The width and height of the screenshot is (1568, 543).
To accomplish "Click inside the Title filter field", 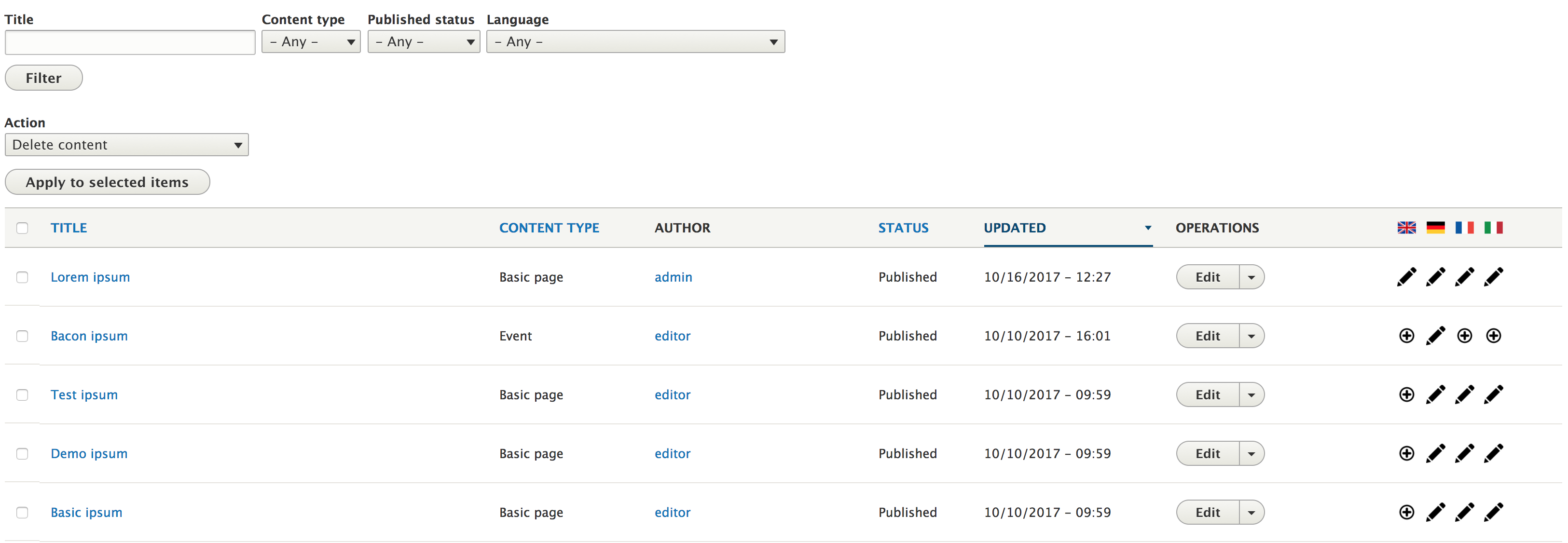I will coord(130,41).
